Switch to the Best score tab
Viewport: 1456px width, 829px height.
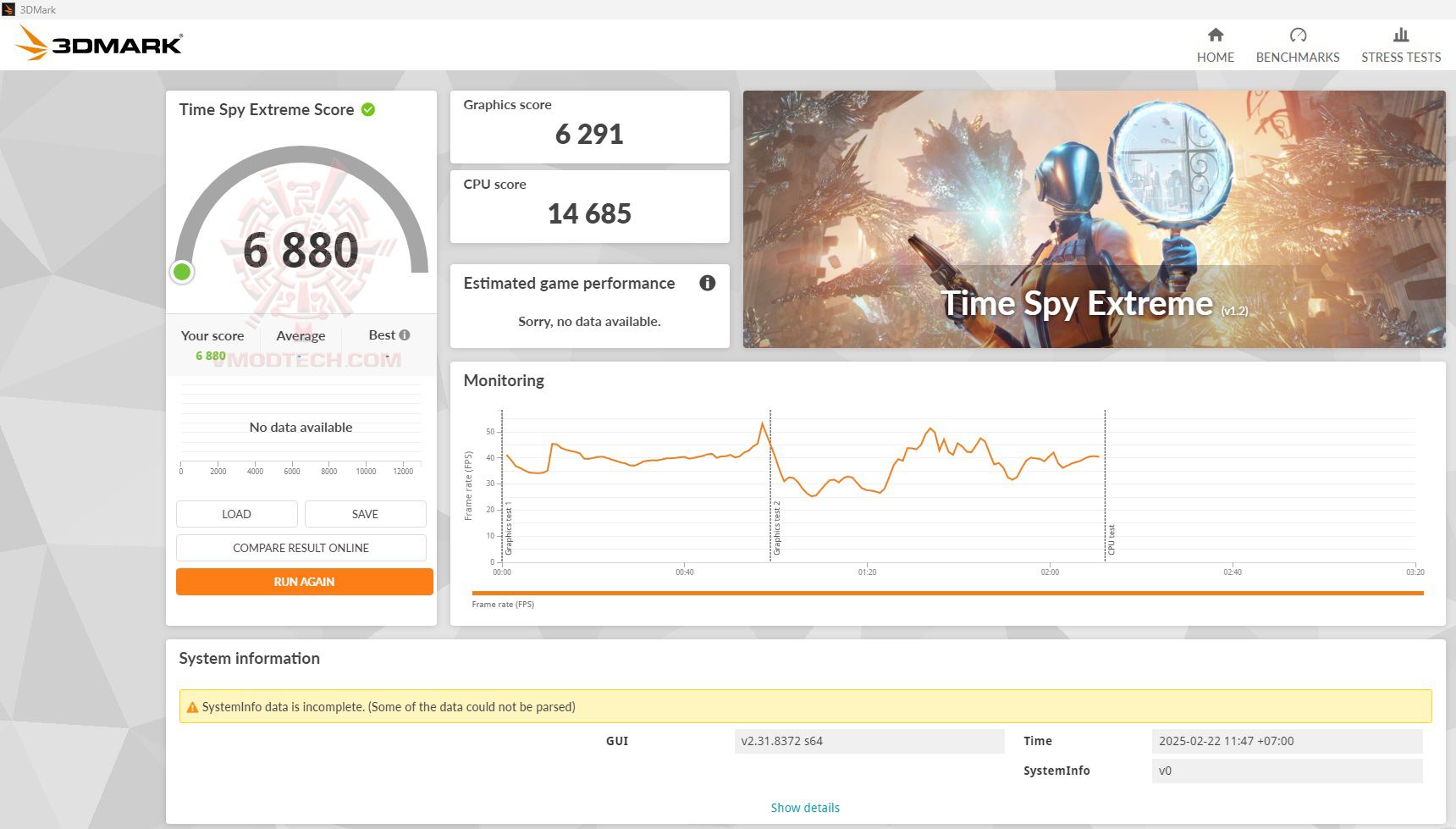pyautogui.click(x=381, y=335)
